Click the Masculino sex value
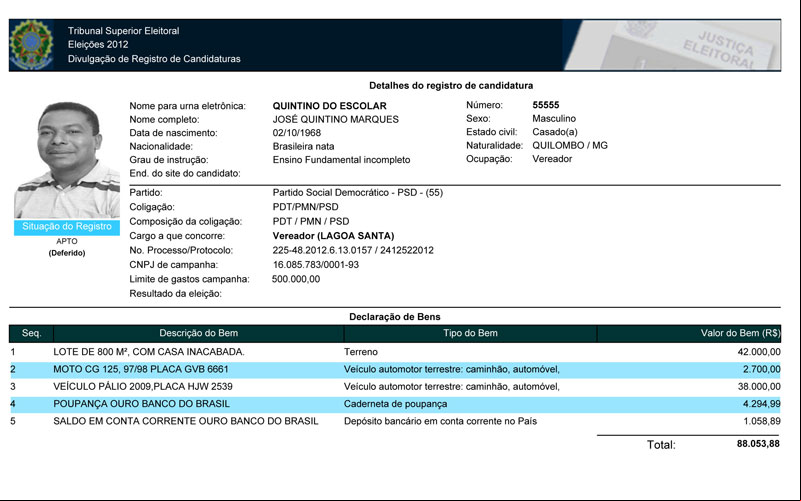 click(554, 118)
